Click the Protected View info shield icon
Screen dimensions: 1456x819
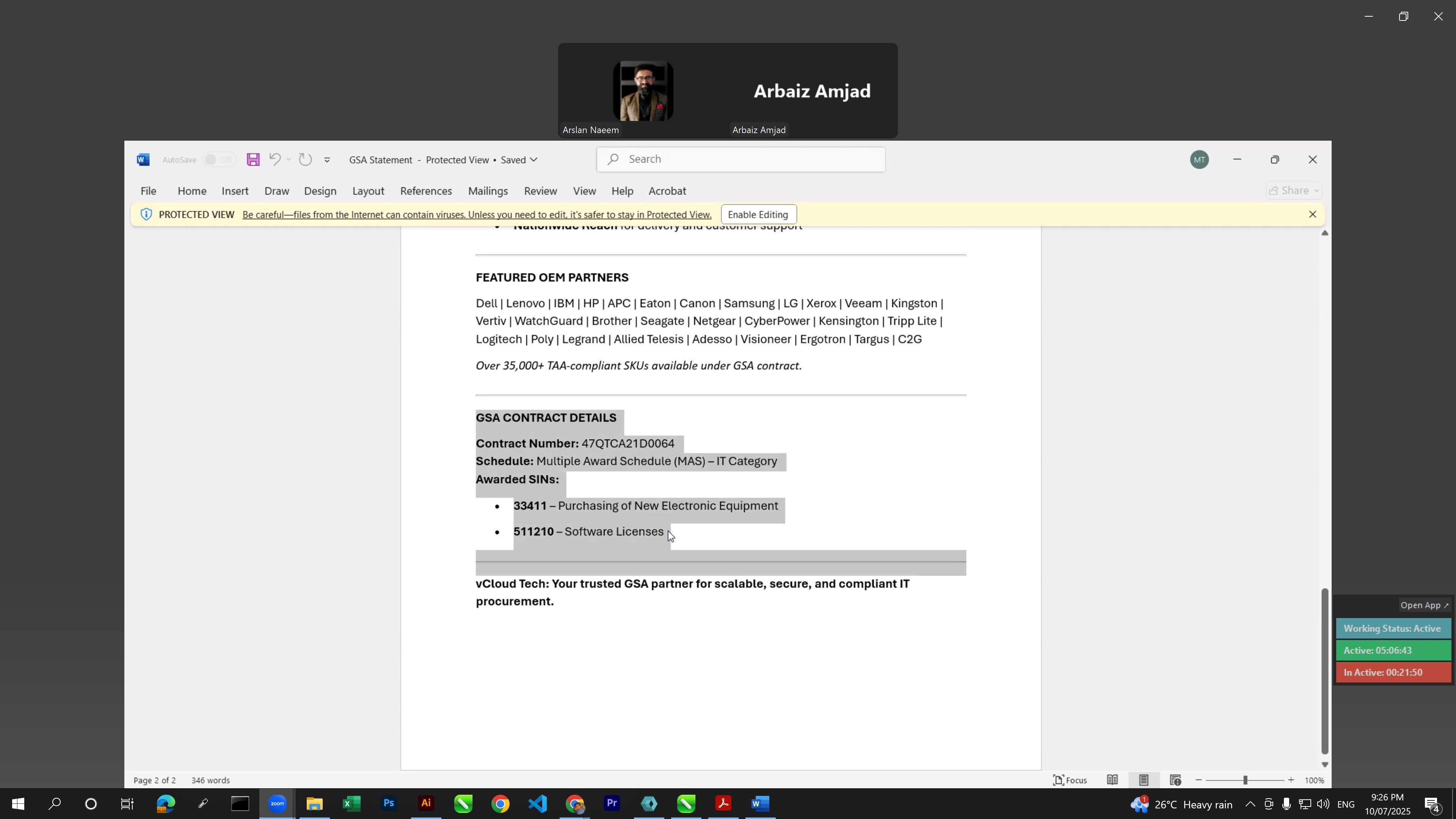tap(146, 214)
